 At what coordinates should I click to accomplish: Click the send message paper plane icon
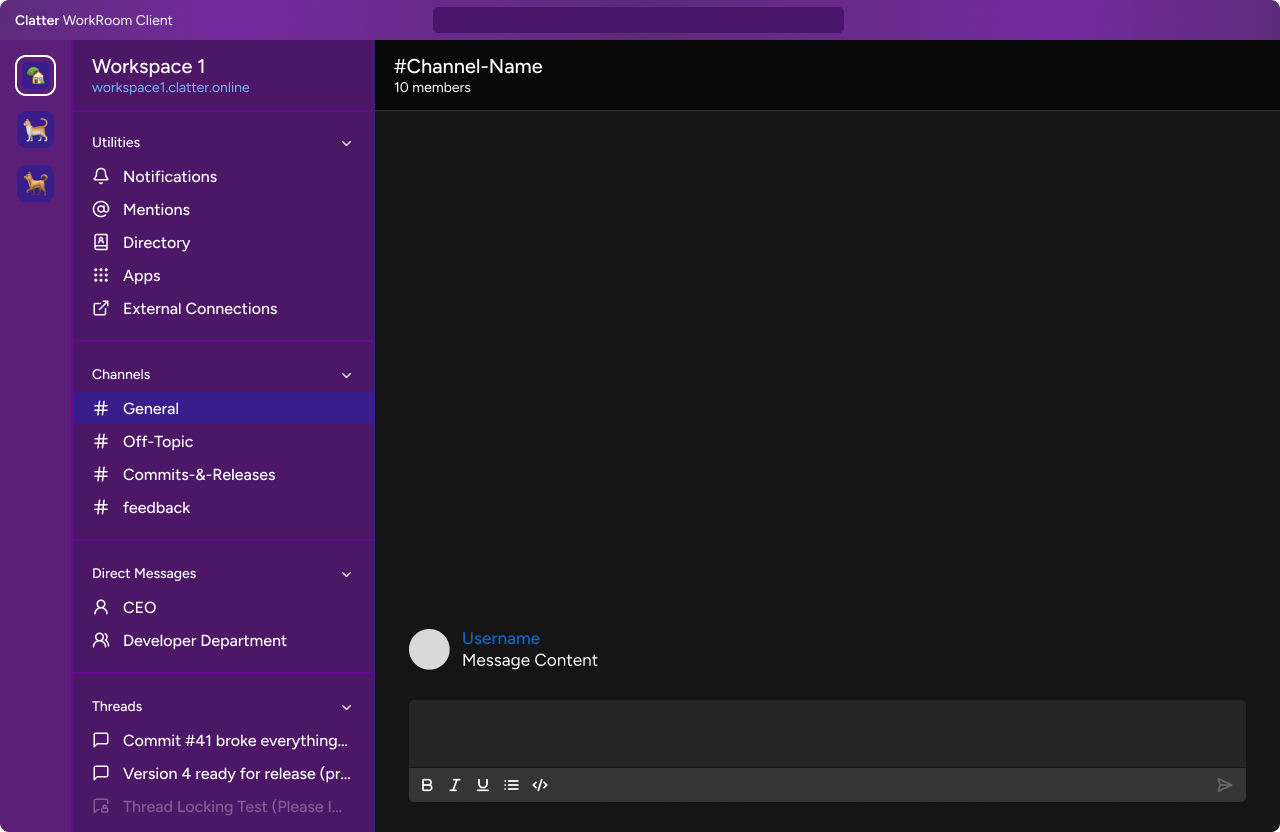[x=1224, y=785]
